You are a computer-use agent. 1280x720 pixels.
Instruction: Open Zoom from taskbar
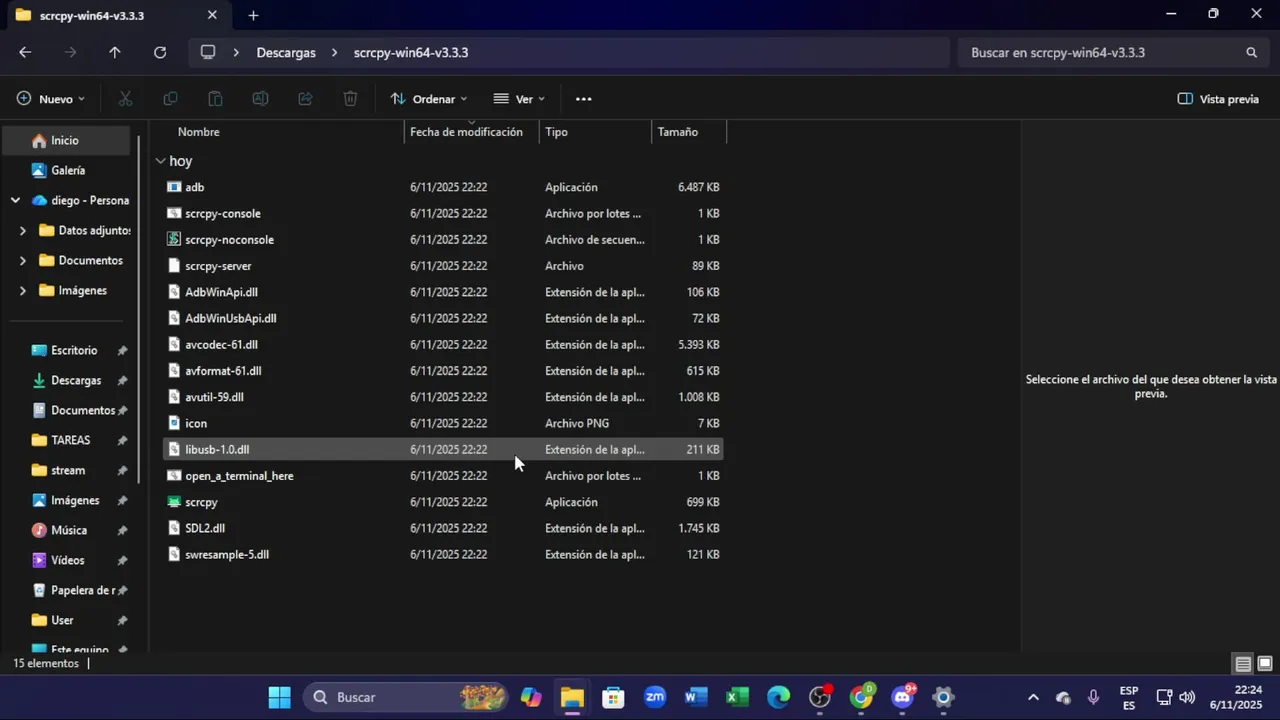[655, 697]
